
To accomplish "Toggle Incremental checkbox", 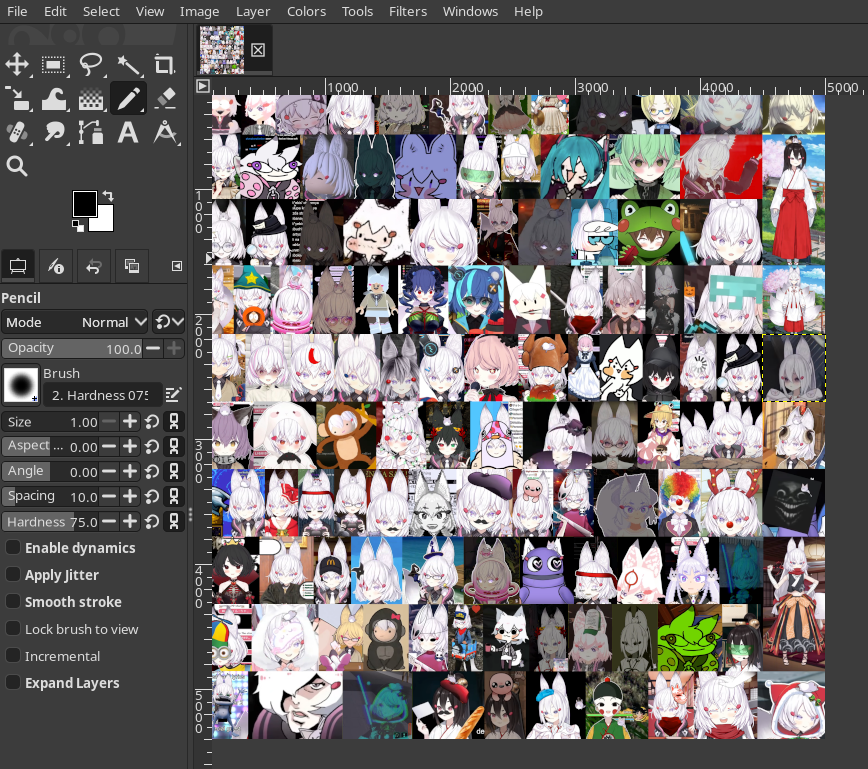I will coord(13,656).
